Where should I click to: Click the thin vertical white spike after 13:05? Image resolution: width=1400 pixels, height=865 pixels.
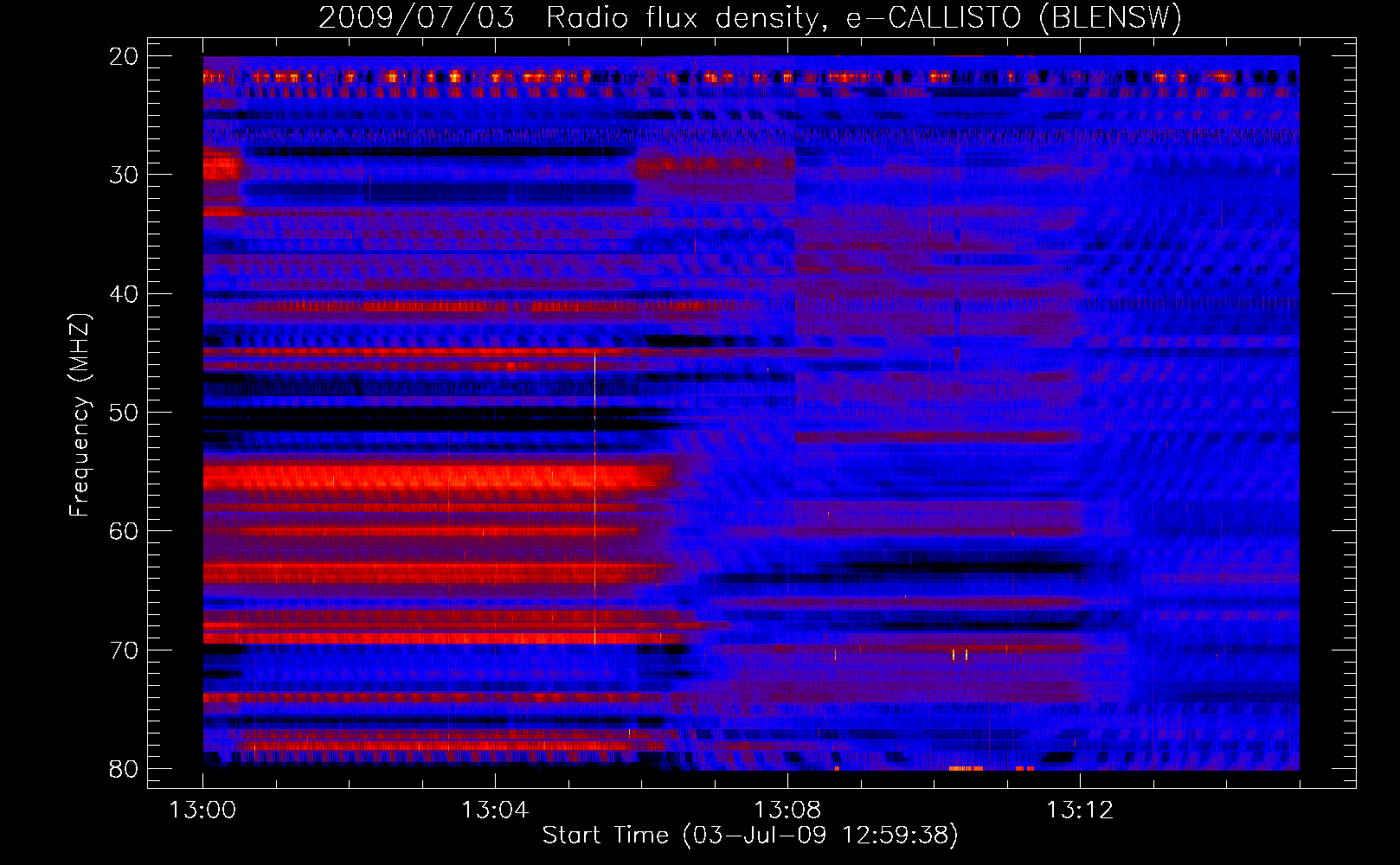(x=594, y=497)
